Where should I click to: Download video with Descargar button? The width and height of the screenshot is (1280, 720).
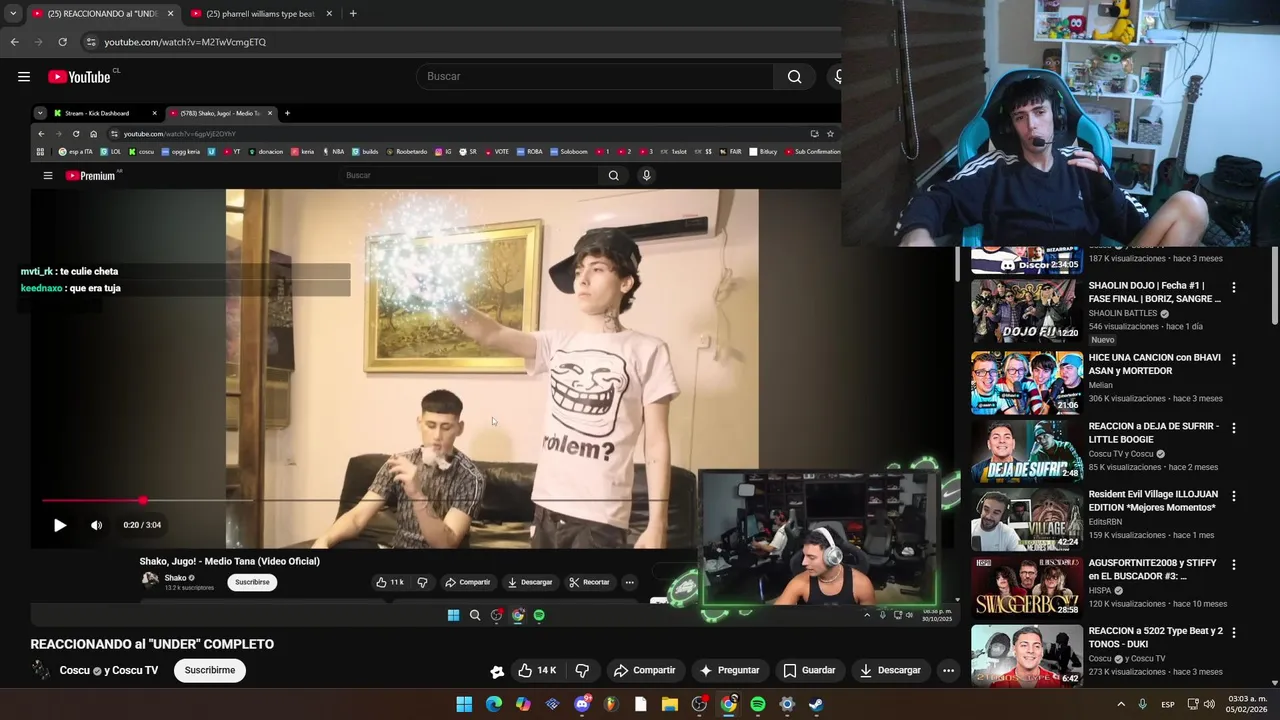pyautogui.click(x=890, y=670)
